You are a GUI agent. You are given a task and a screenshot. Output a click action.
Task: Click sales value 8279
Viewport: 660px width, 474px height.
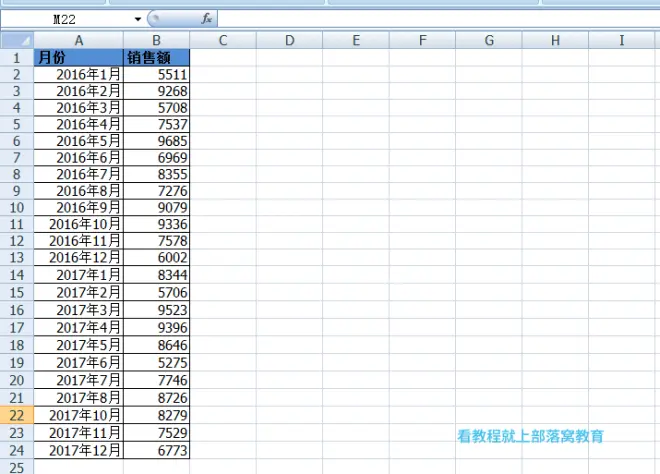click(x=157, y=415)
